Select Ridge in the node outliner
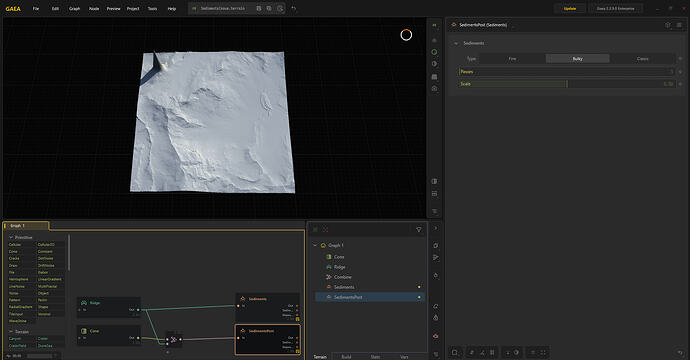The width and height of the screenshot is (690, 360). (x=340, y=267)
